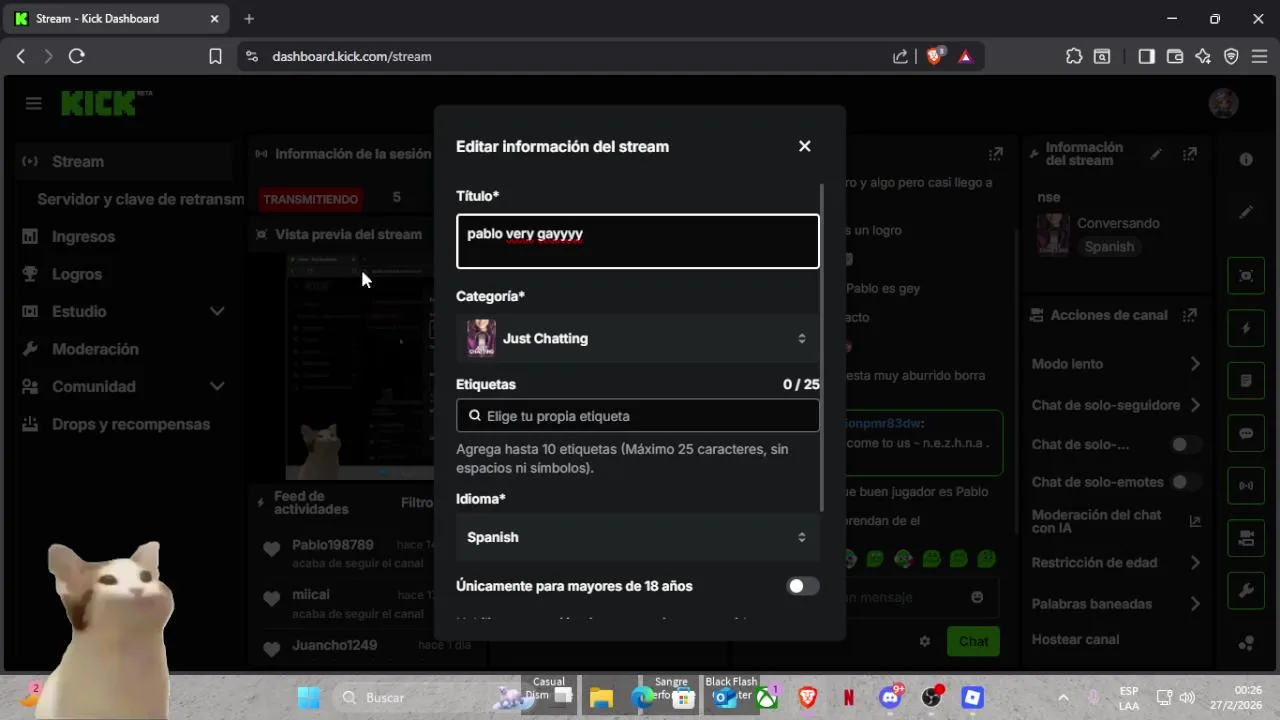Click the green Chat send button
Image resolution: width=1280 pixels, height=720 pixels.
(x=973, y=642)
